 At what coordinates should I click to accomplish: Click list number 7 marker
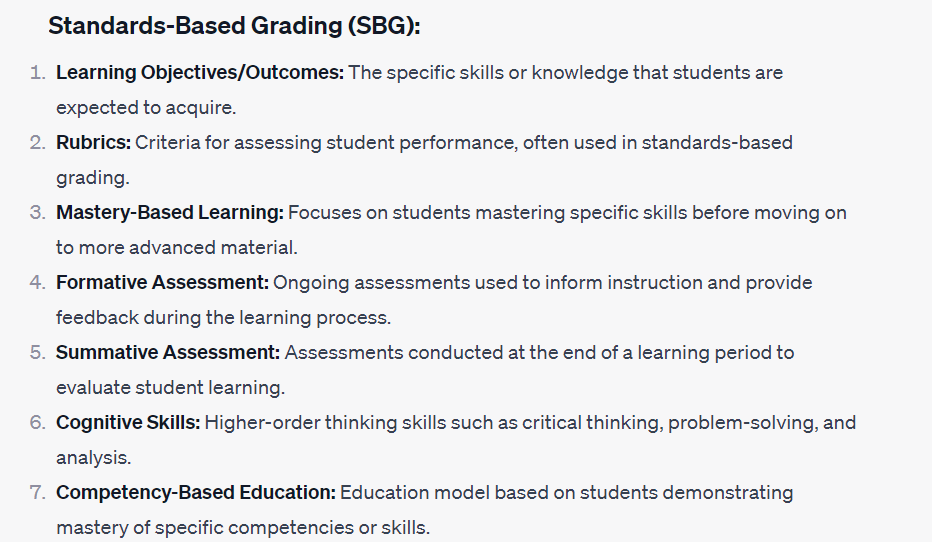(x=37, y=493)
